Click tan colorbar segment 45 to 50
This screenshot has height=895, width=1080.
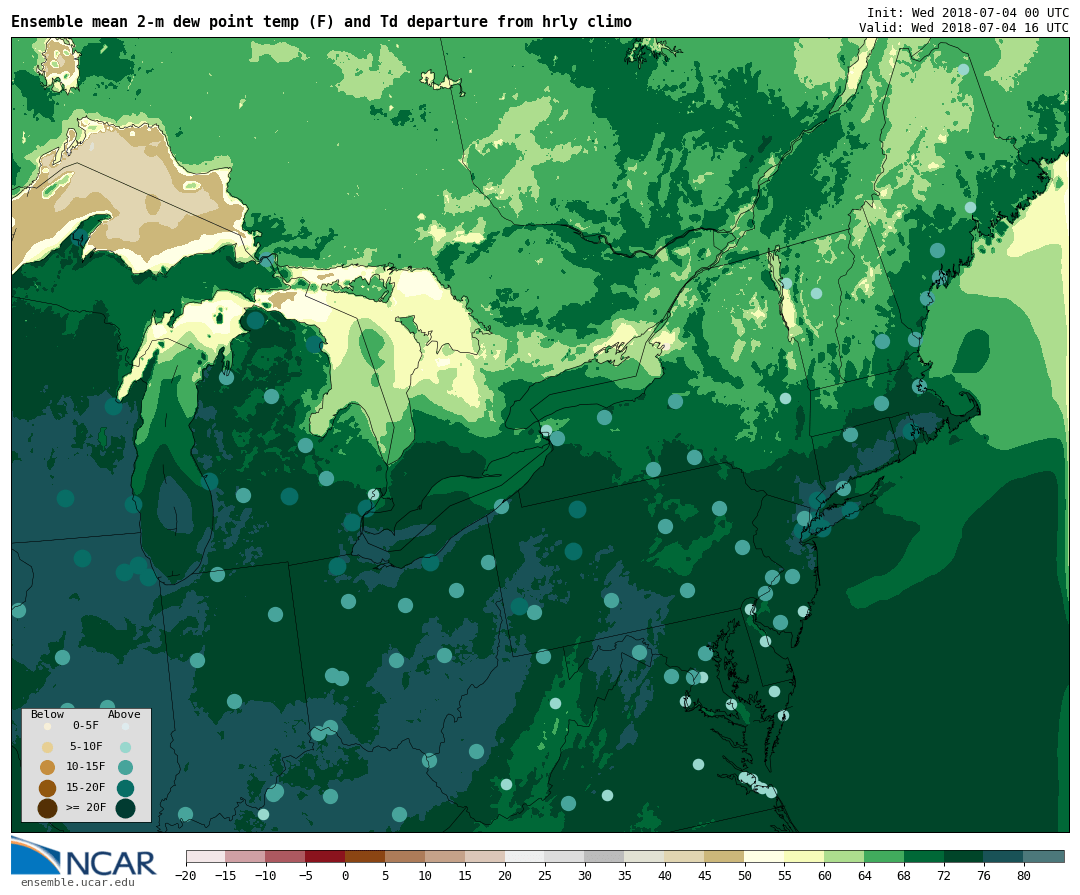pos(725,857)
